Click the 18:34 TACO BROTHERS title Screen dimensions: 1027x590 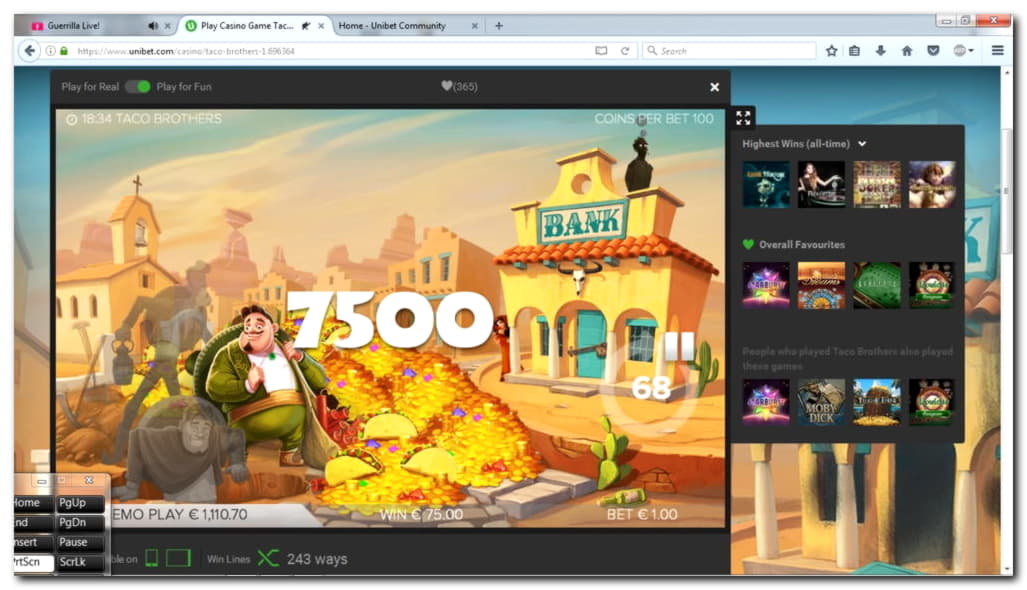(144, 119)
